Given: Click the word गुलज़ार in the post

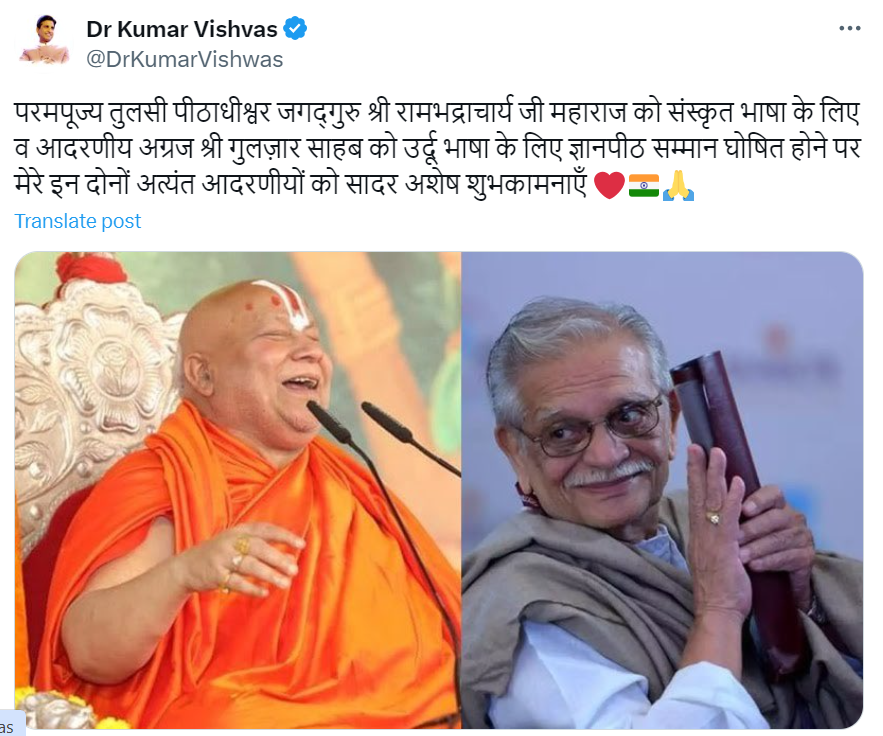Looking at the screenshot, I should point(264,149).
